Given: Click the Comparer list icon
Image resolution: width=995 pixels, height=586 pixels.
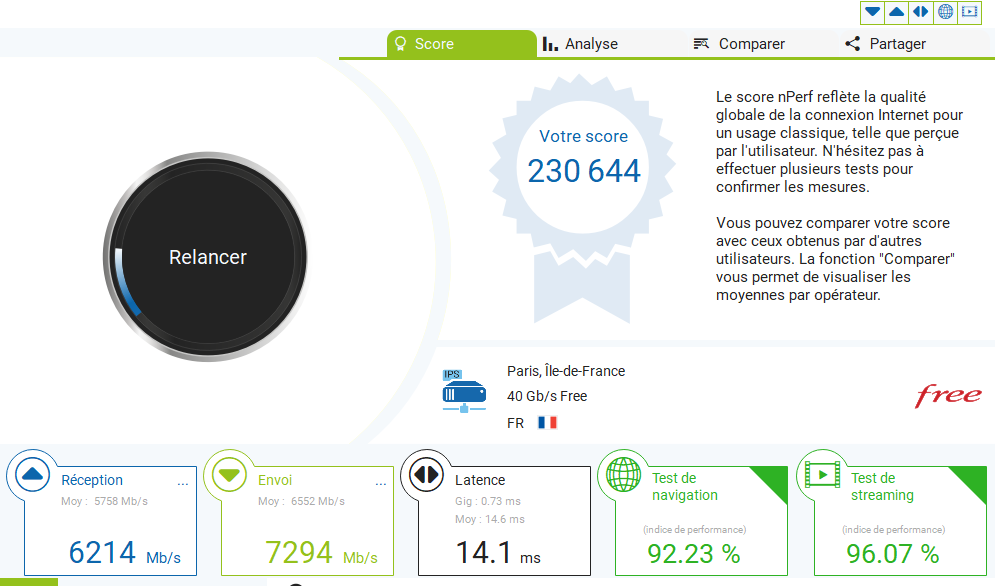Looking at the screenshot, I should (x=701, y=43).
